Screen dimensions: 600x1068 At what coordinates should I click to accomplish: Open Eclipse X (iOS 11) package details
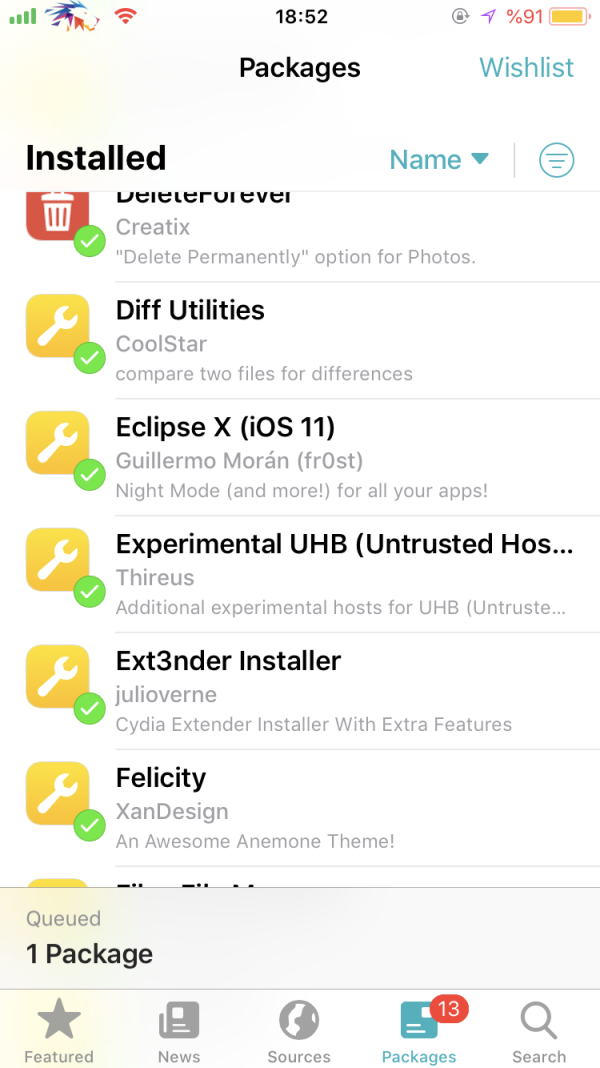click(x=340, y=458)
